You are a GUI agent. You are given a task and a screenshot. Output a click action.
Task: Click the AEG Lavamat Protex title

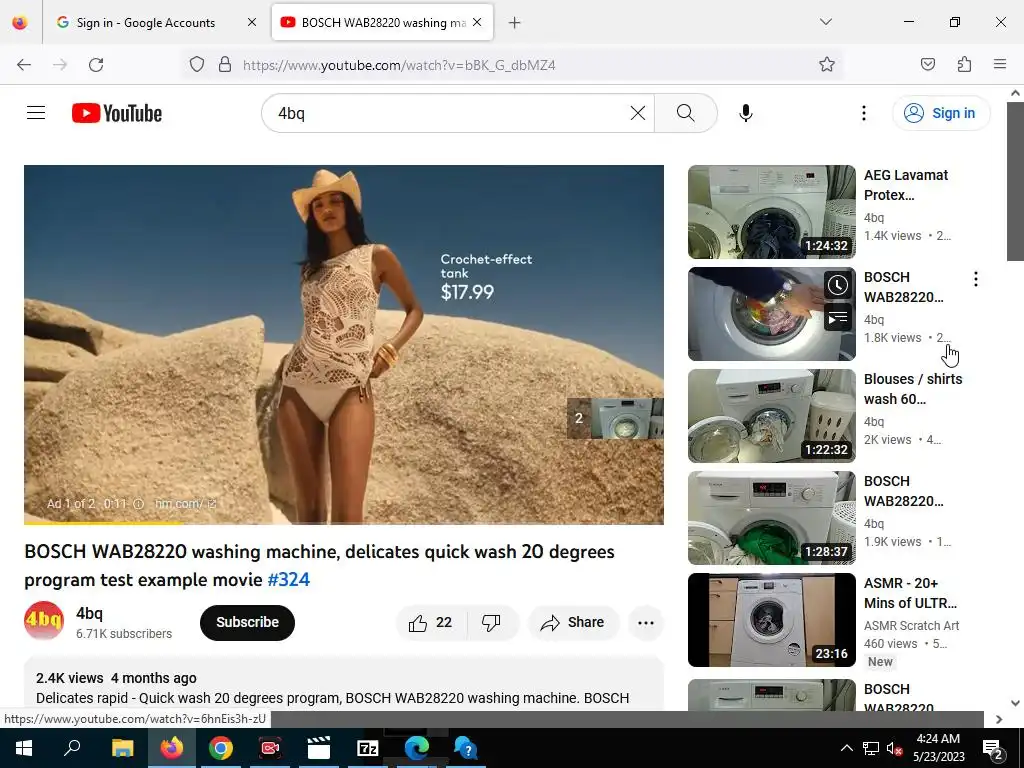tap(906, 185)
